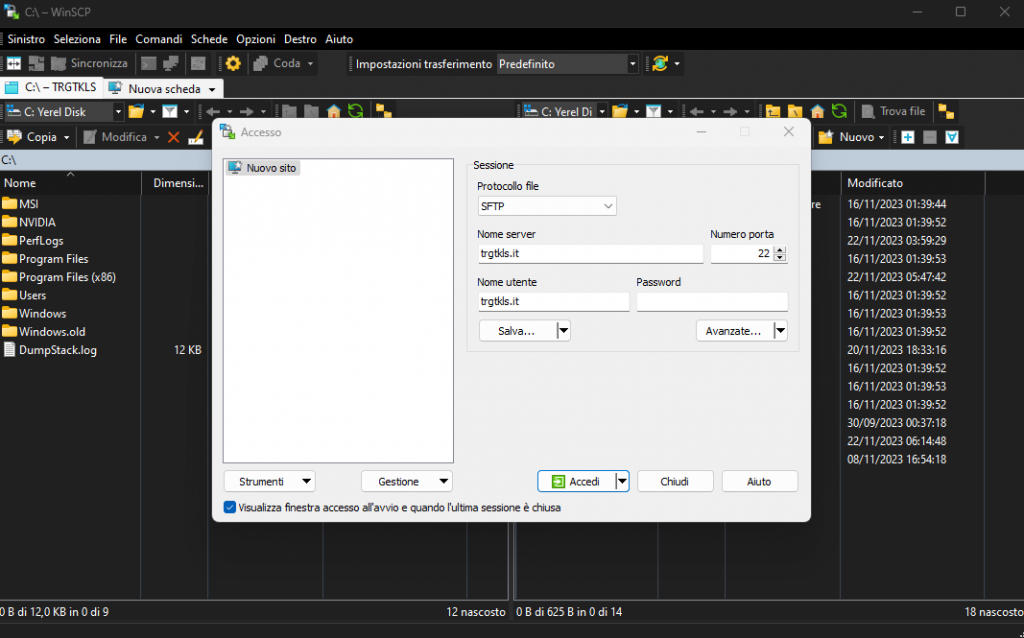Click the globe synchronize icon
The height and width of the screenshot is (638, 1024).
click(659, 63)
